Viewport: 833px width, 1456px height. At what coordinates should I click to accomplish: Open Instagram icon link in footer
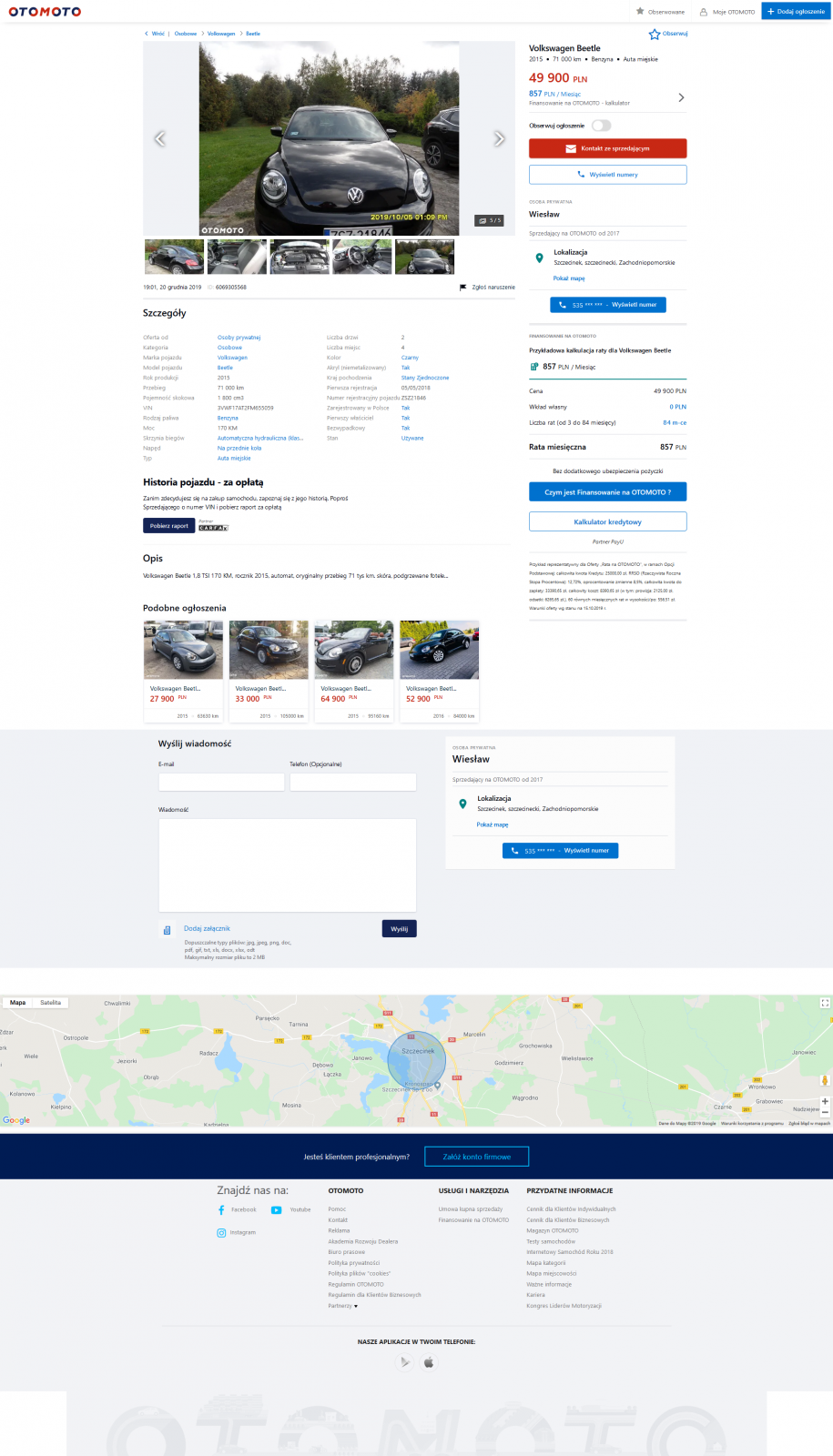[221, 1233]
